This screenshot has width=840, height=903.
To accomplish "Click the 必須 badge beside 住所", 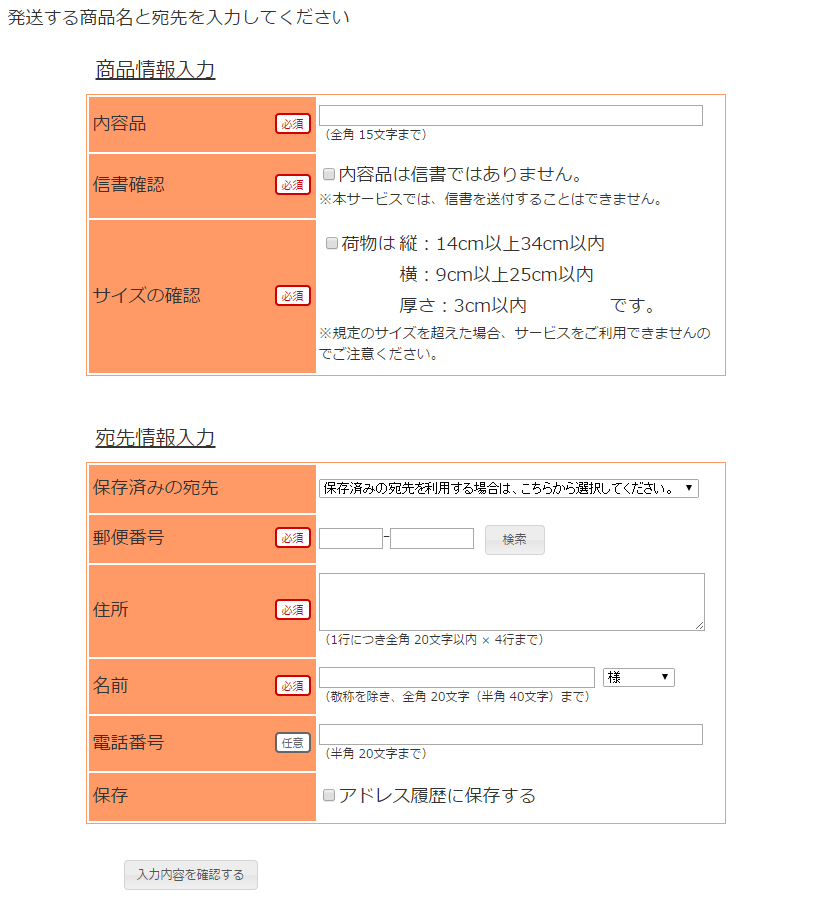I will point(292,610).
